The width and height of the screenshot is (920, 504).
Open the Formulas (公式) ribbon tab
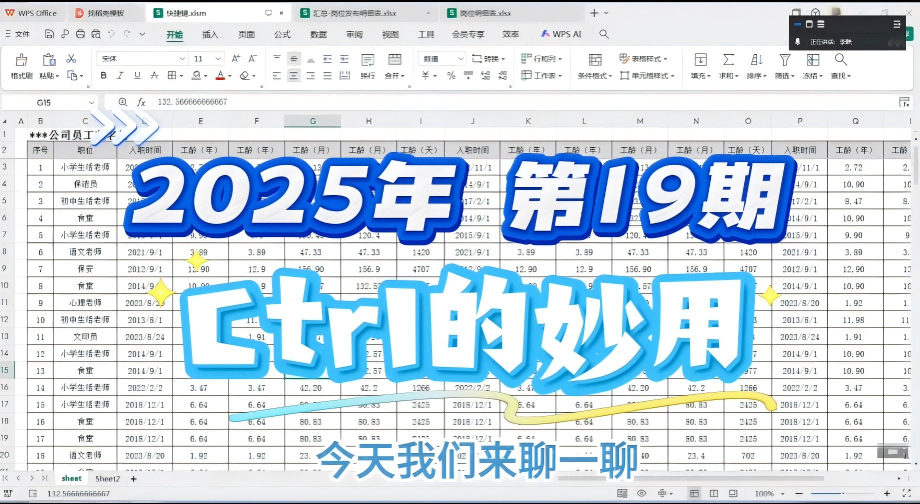[x=282, y=35]
